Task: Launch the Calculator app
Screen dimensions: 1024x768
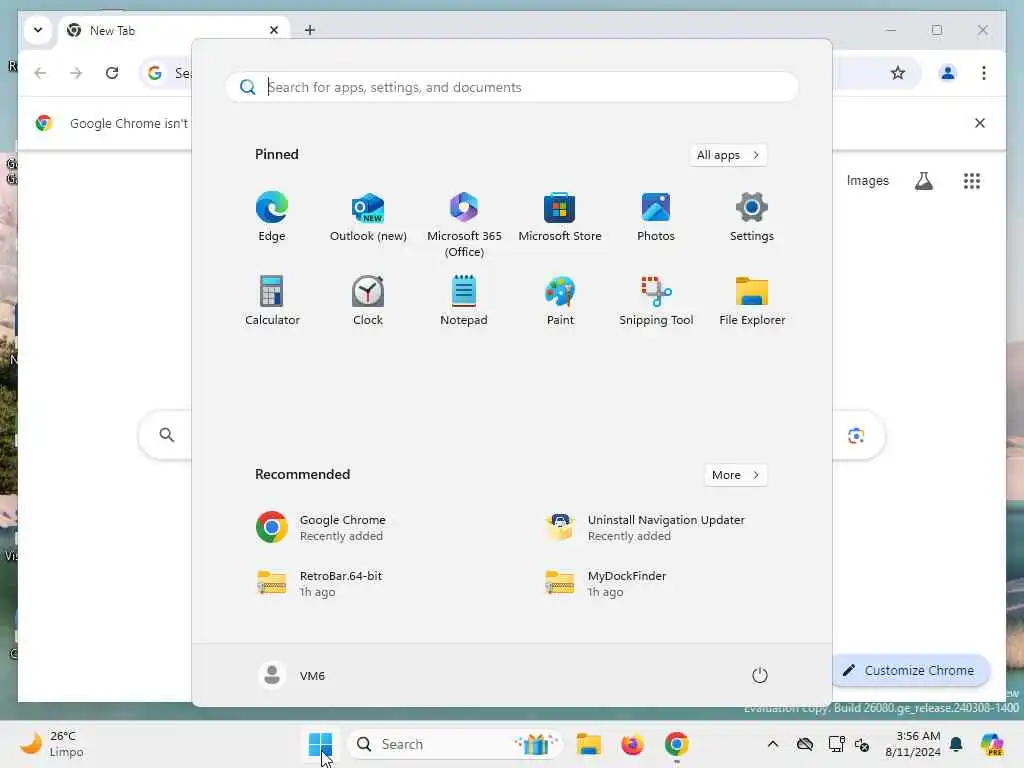Action: pyautogui.click(x=272, y=300)
